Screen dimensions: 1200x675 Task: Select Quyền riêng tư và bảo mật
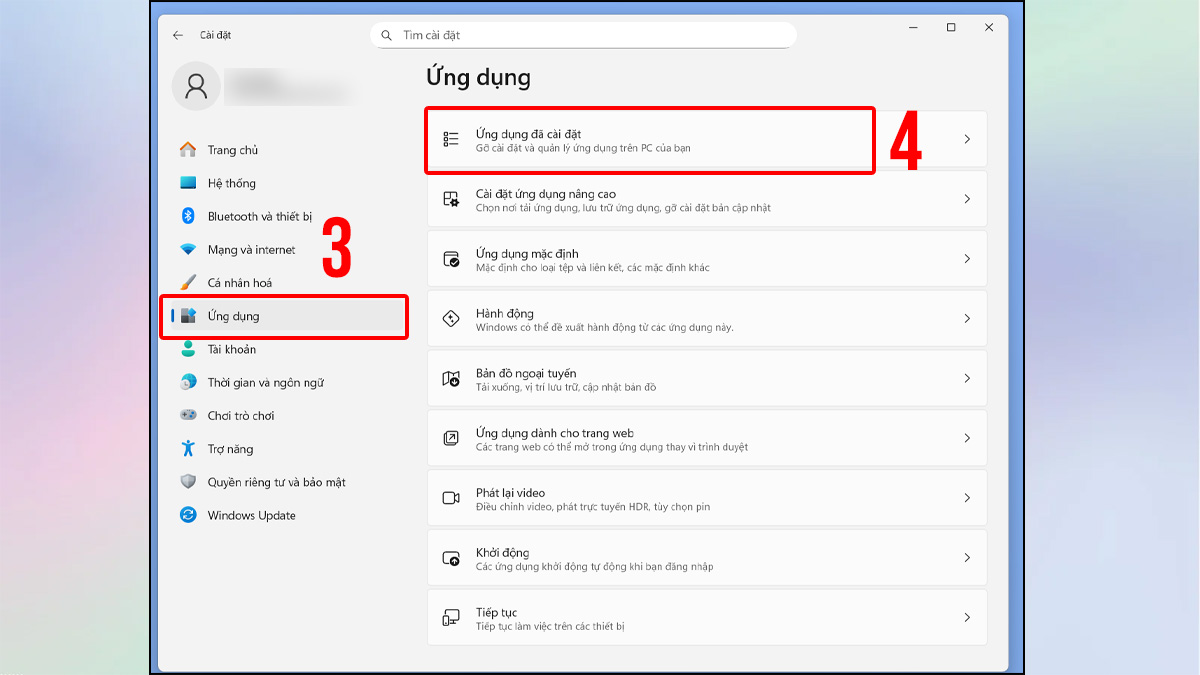(x=287, y=482)
